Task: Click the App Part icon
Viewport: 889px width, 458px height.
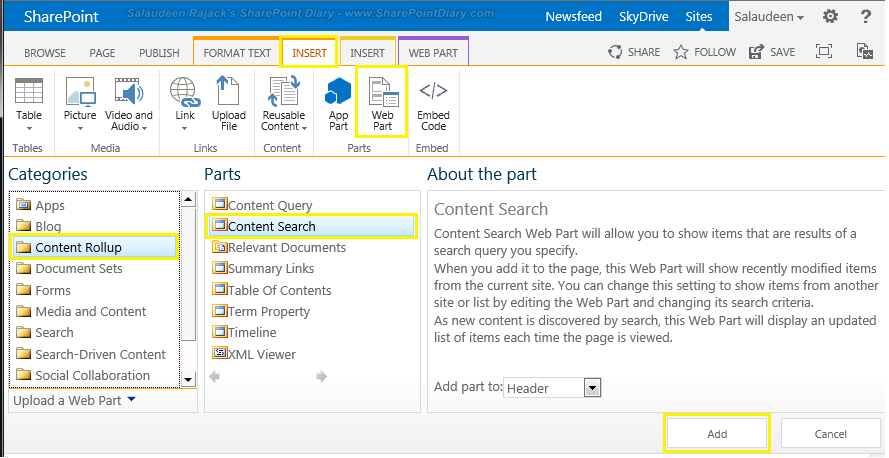Action: pos(338,91)
